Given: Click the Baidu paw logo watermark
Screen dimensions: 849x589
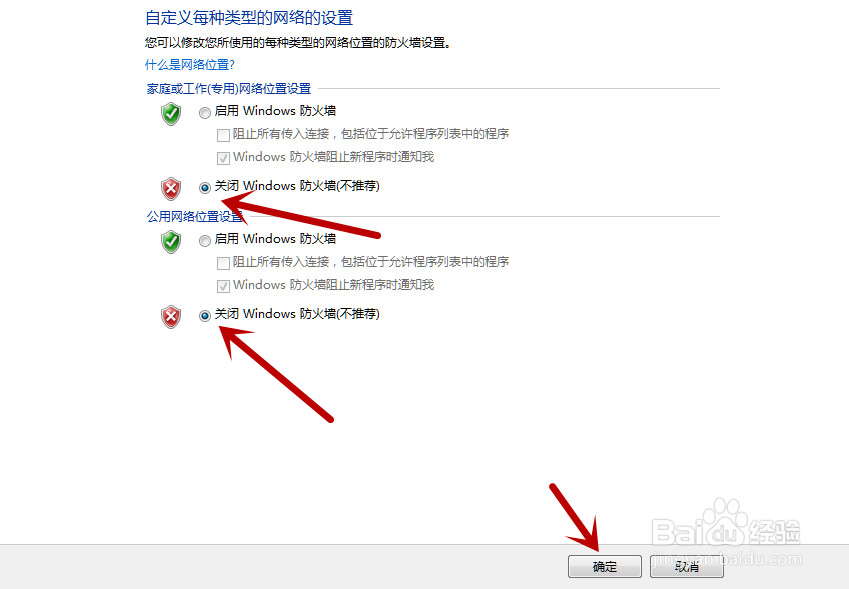Looking at the screenshot, I should tap(726, 522).
